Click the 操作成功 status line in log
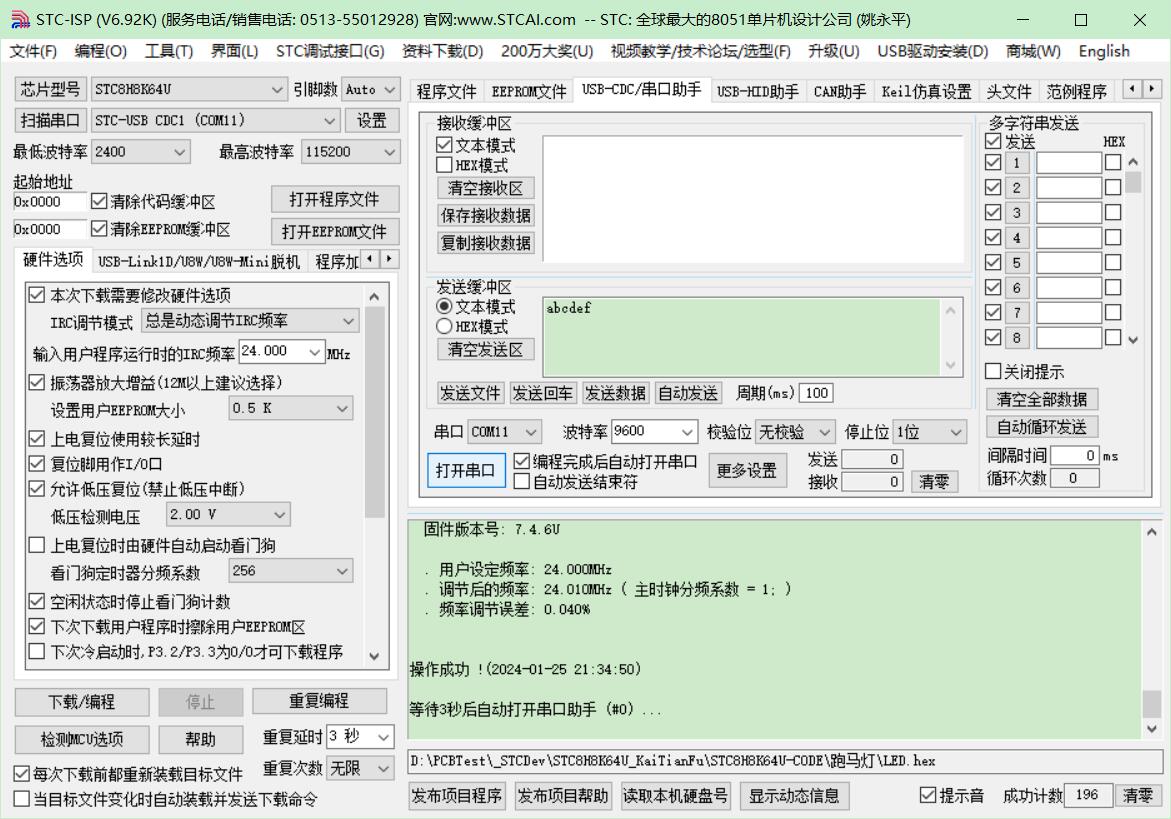Screen dimensions: 1171x819 pyautogui.click(x=525, y=669)
